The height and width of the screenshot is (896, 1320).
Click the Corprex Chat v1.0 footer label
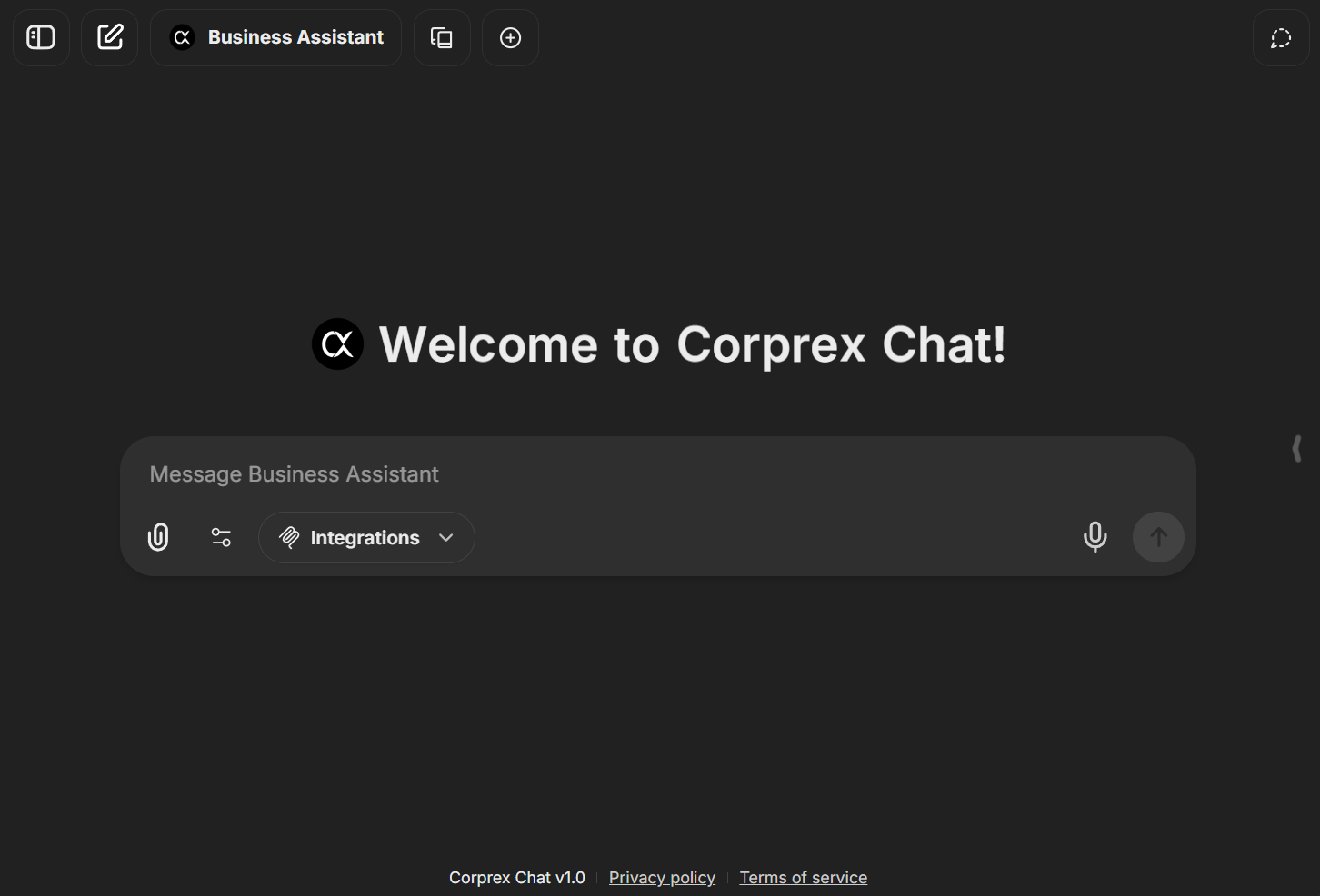[x=516, y=877]
